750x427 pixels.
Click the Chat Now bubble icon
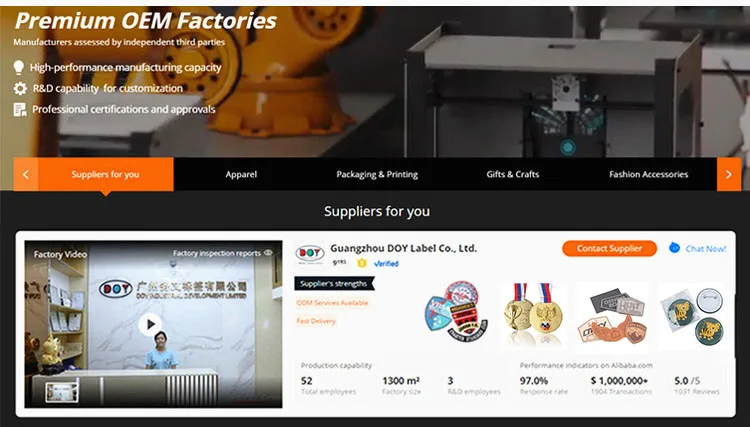(674, 248)
